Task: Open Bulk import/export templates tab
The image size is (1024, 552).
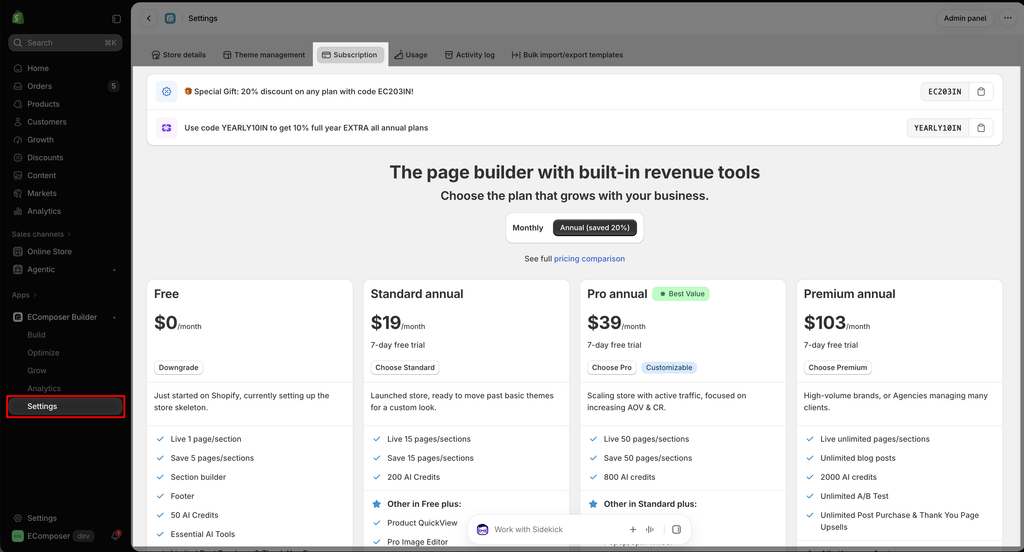Action: 567,55
